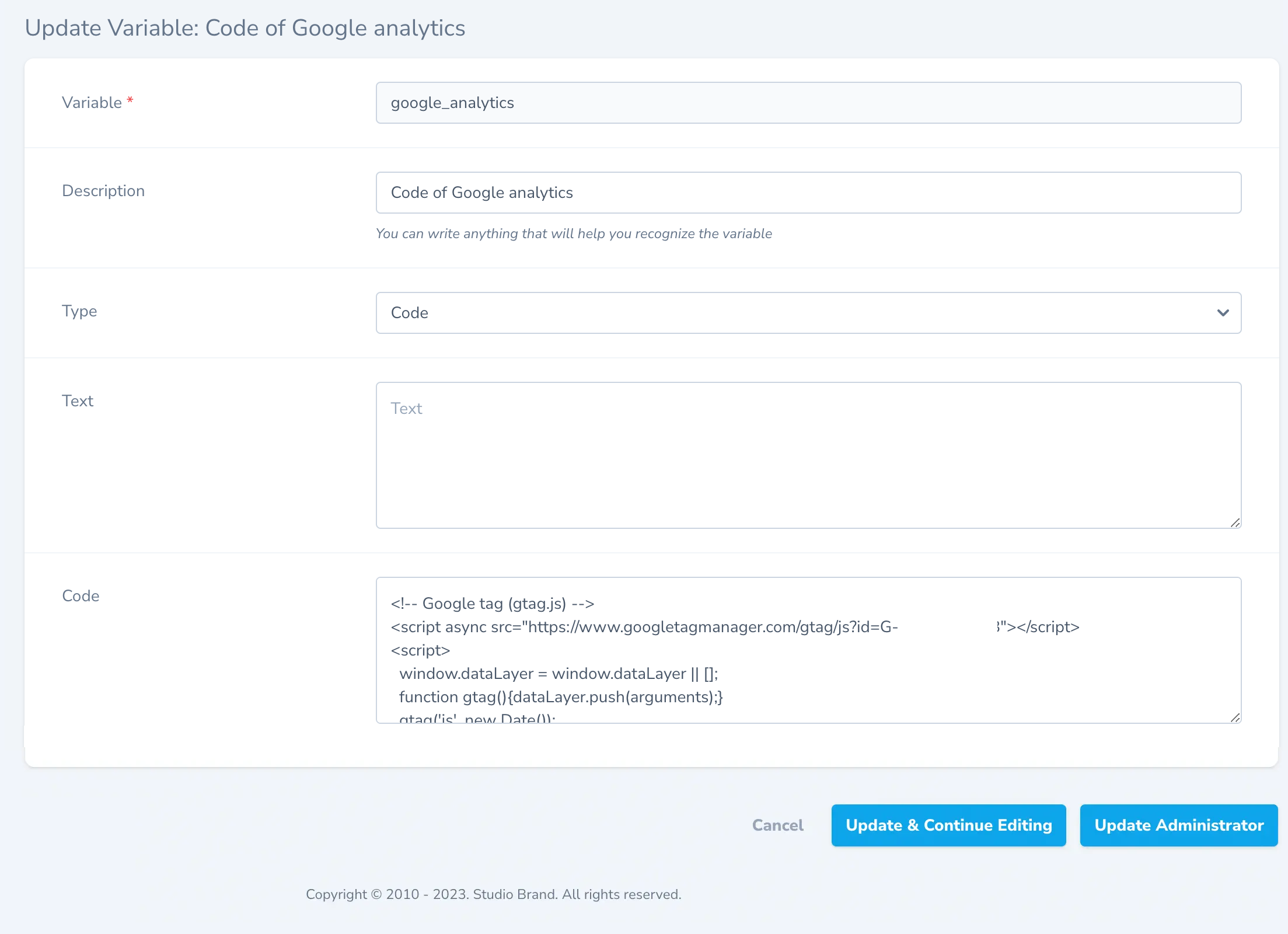1288x934 pixels.
Task: Click the Description helper hint text
Action: [573, 233]
